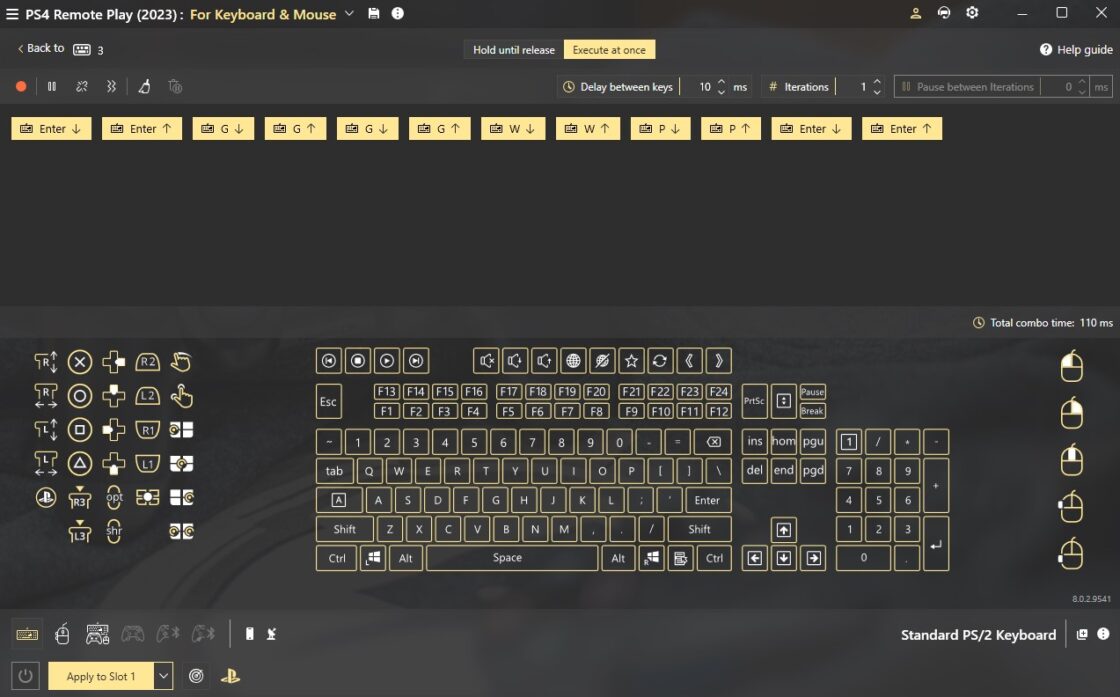Click the Esc key on virtual keyboard
1120x697 pixels.
point(329,401)
